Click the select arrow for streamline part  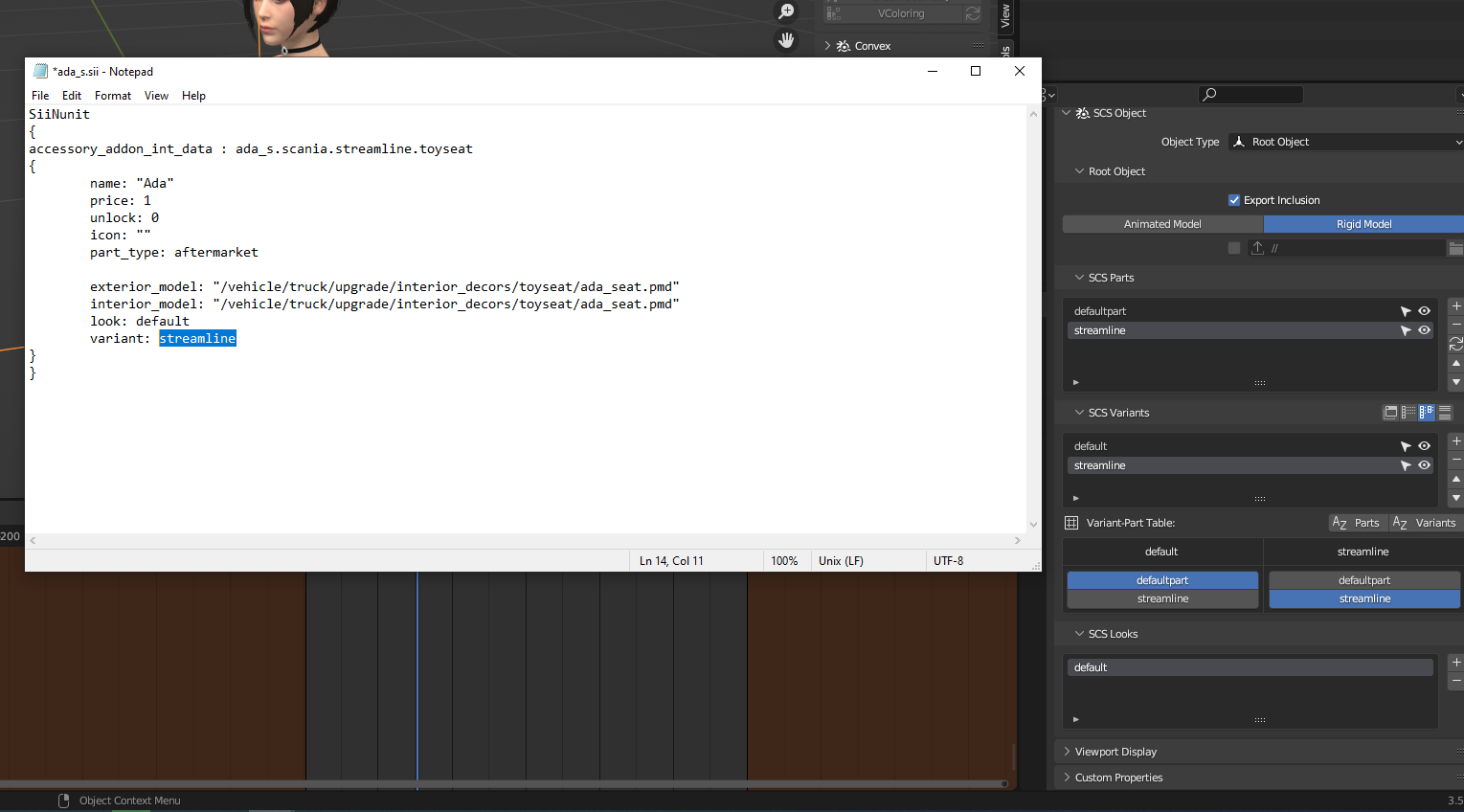1406,330
